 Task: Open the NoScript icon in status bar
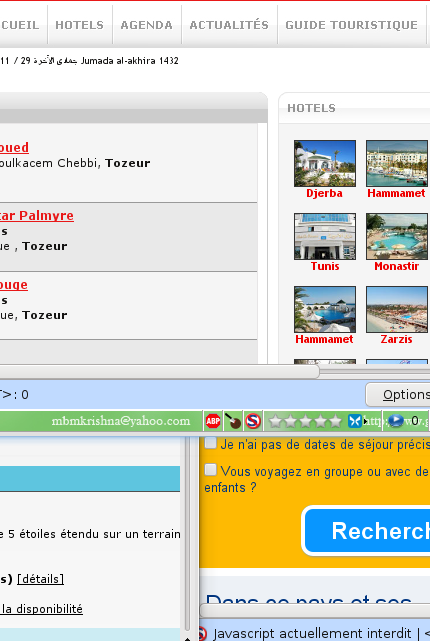click(x=253, y=421)
